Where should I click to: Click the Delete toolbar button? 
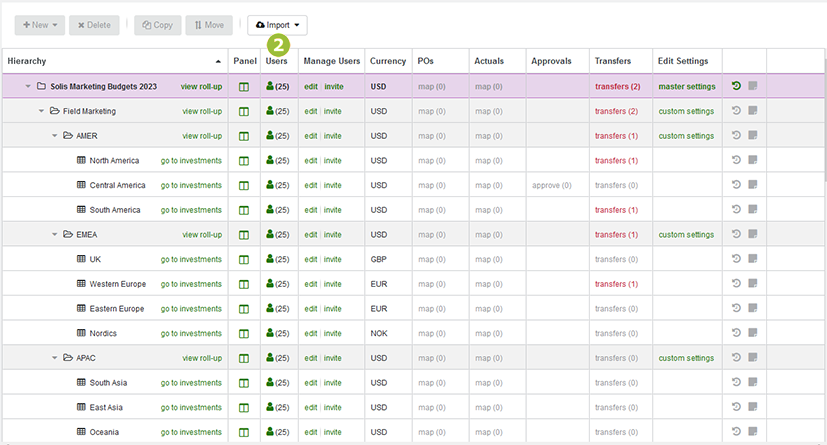tap(94, 25)
